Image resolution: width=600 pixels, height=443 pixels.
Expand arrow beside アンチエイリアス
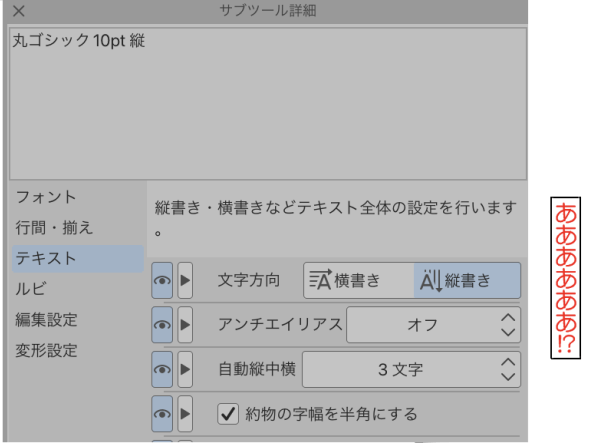(x=185, y=325)
